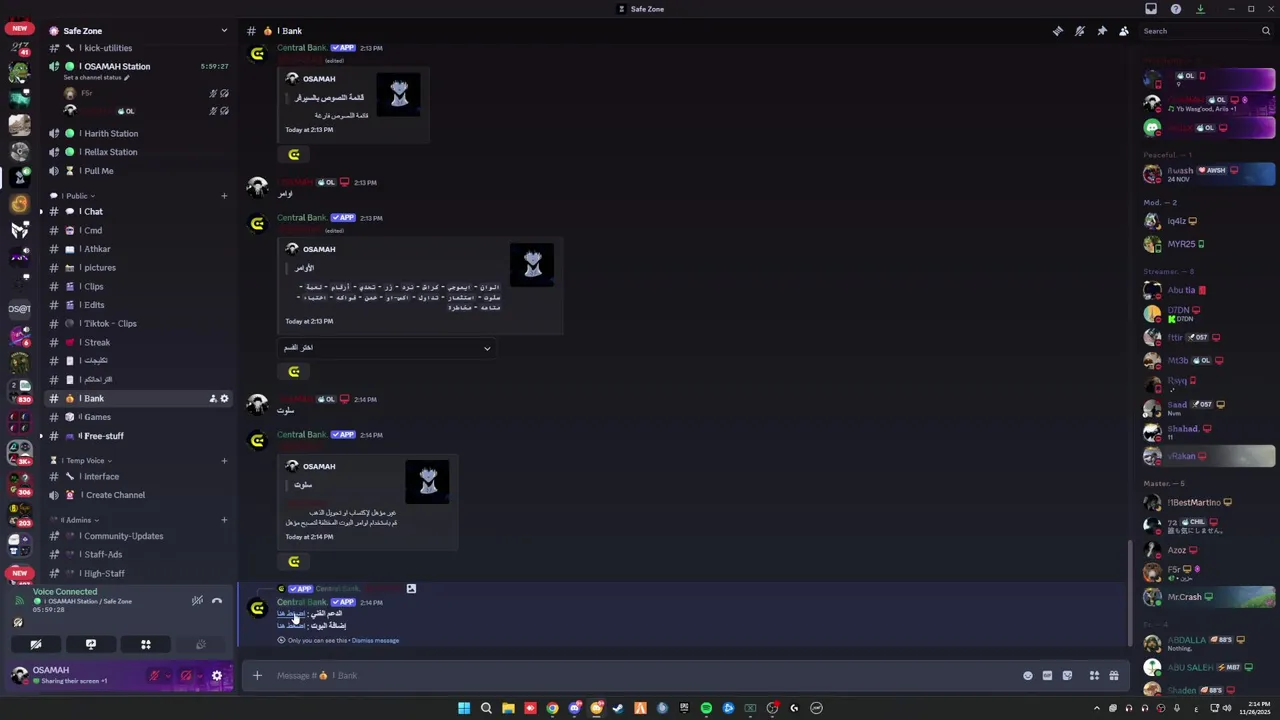
Task: Send a gift using the gift icon
Action: (x=1114, y=676)
